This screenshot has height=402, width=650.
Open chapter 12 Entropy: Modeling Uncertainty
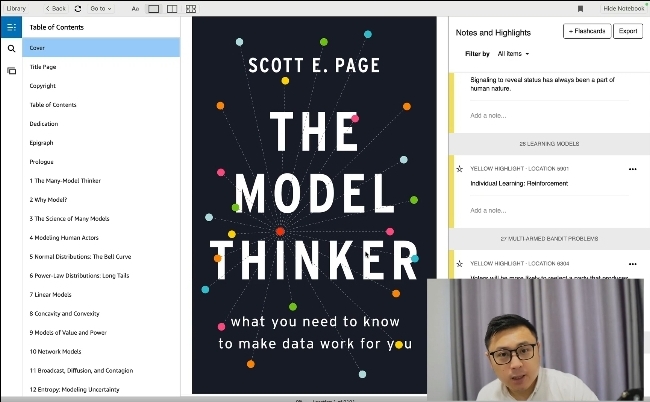[x=101, y=390]
